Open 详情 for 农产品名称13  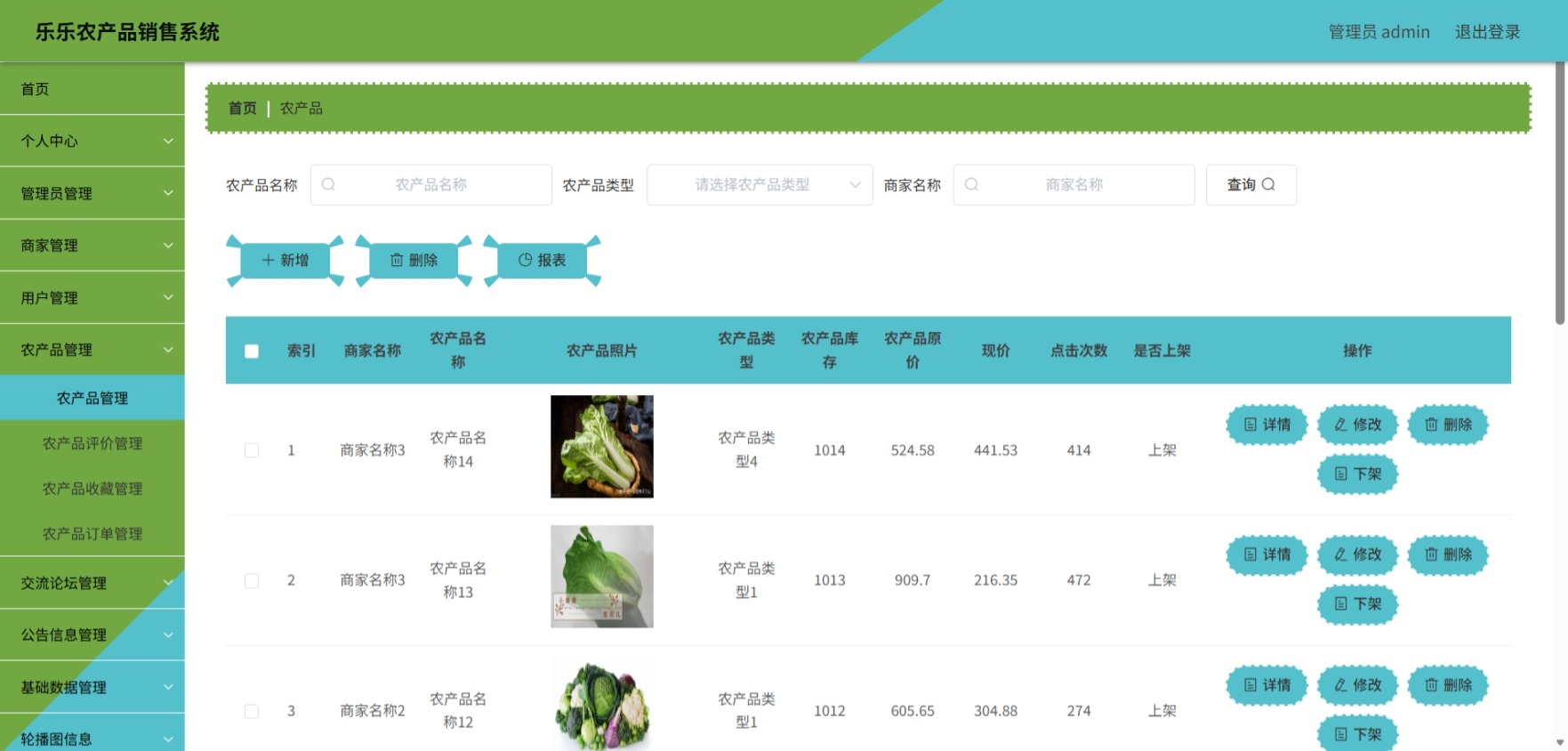coord(1266,554)
